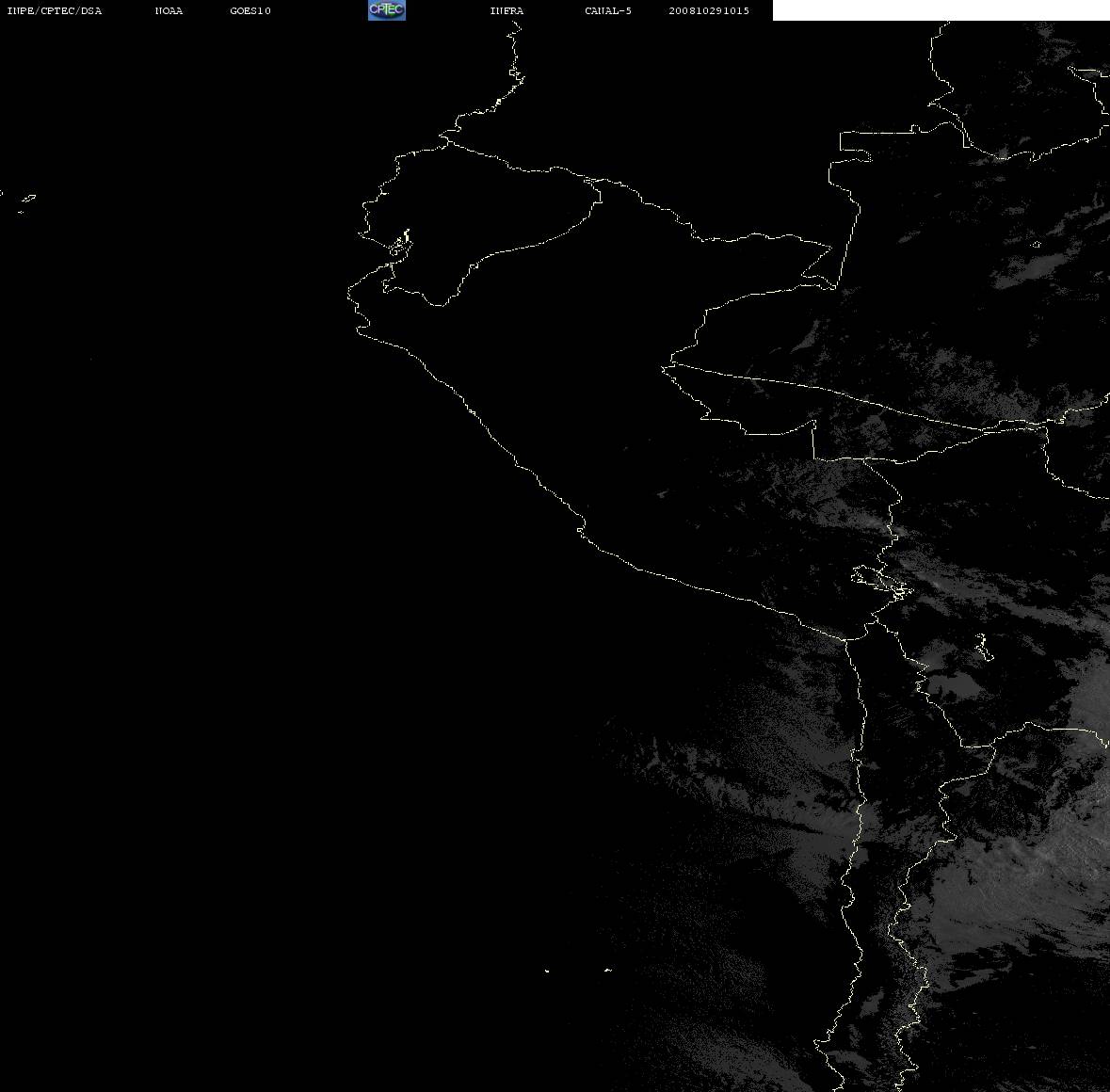Click the GOES10 satellite label
The image size is (1110, 1092).
[250, 10]
